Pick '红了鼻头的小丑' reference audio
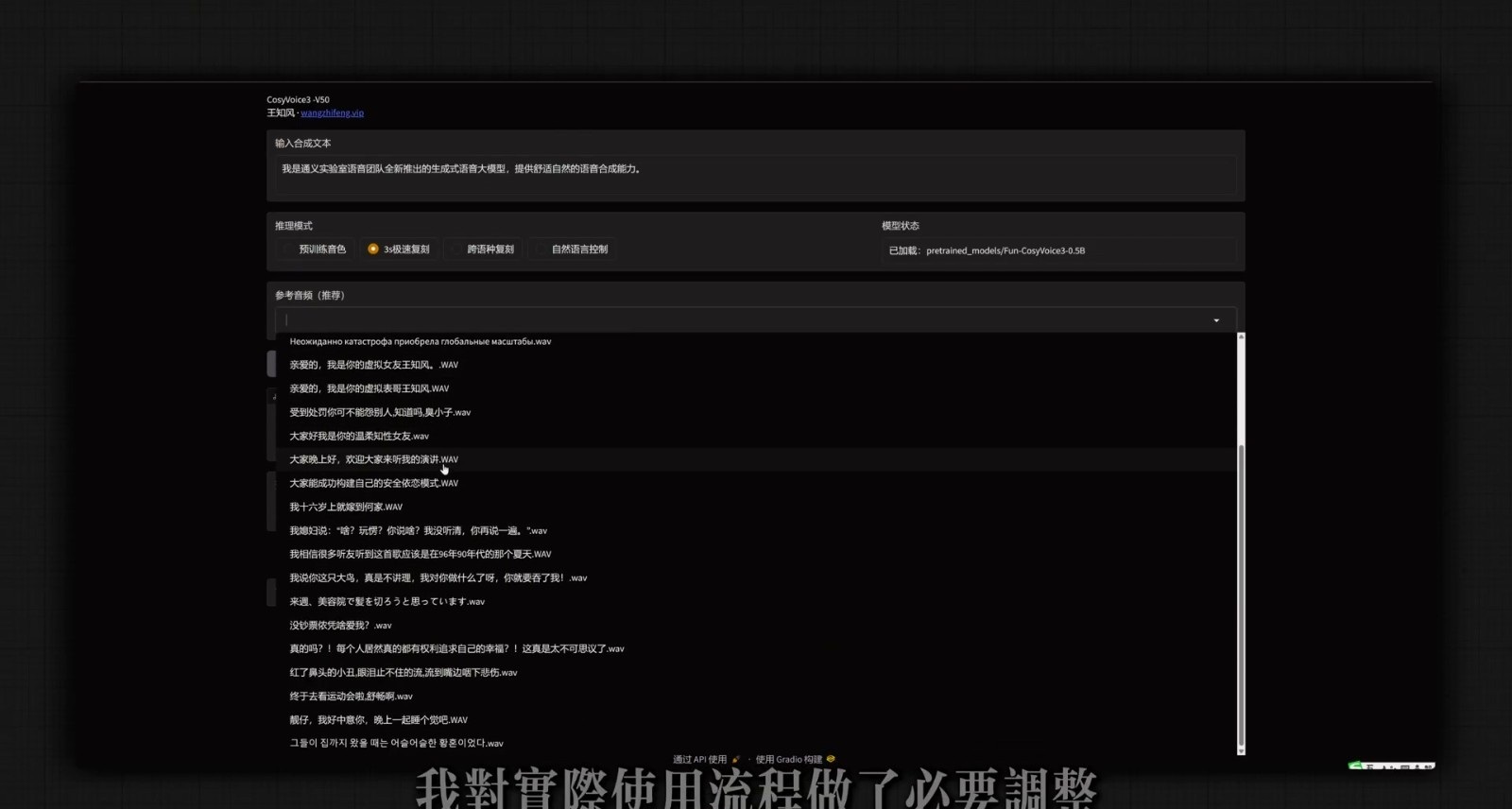 pyautogui.click(x=756, y=672)
